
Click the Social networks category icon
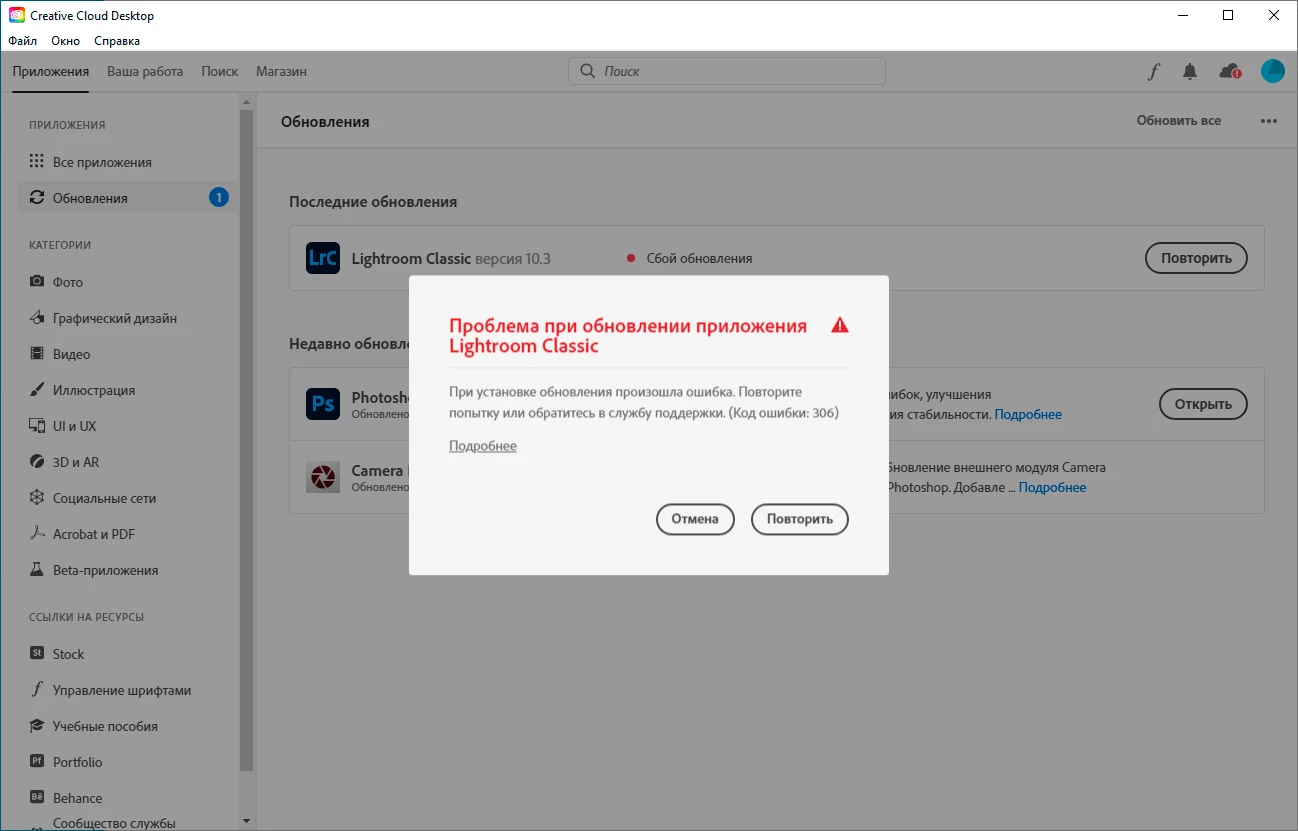coord(37,498)
